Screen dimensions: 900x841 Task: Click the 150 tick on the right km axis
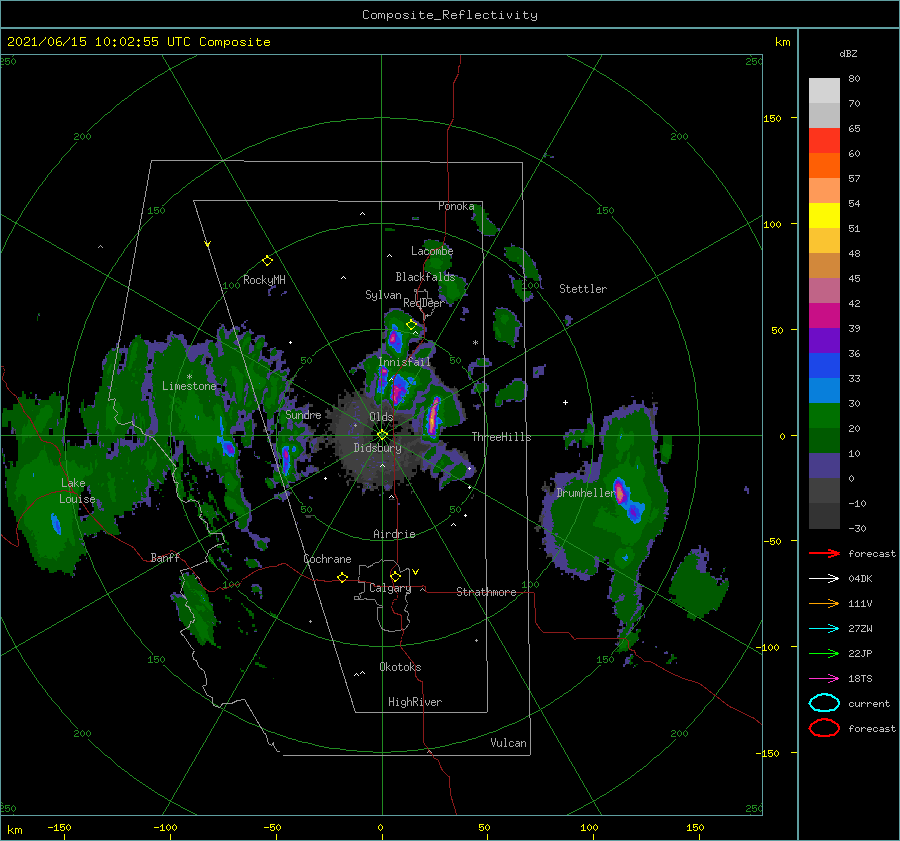tap(772, 118)
